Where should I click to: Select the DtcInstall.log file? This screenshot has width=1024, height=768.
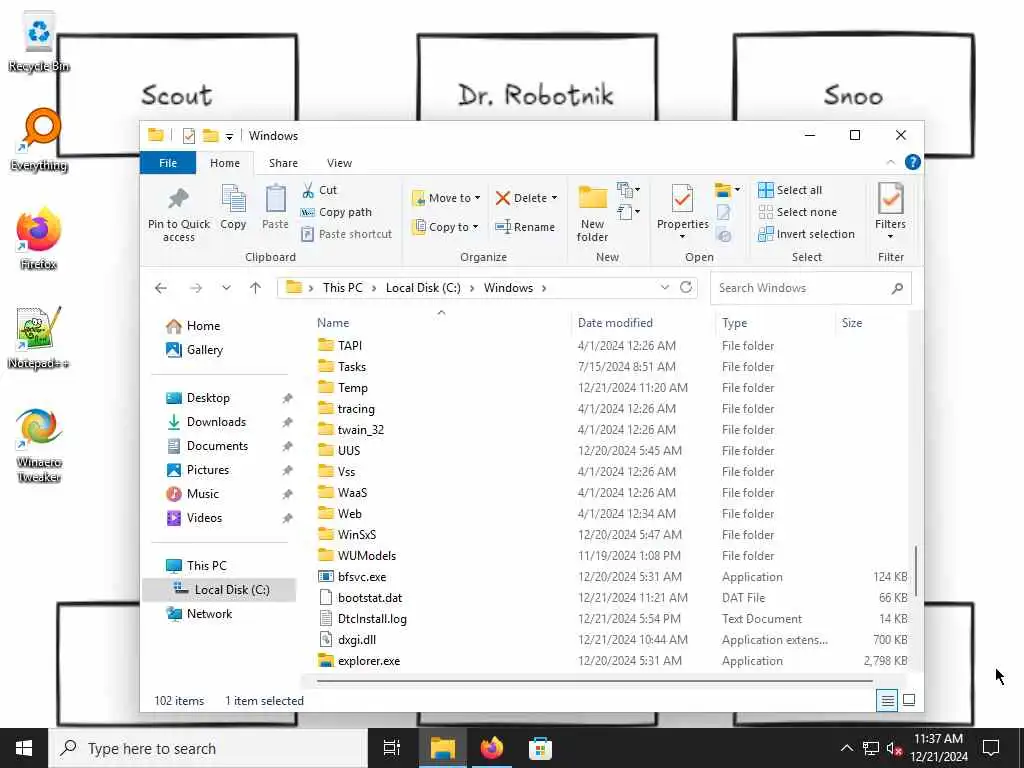pyautogui.click(x=362, y=619)
